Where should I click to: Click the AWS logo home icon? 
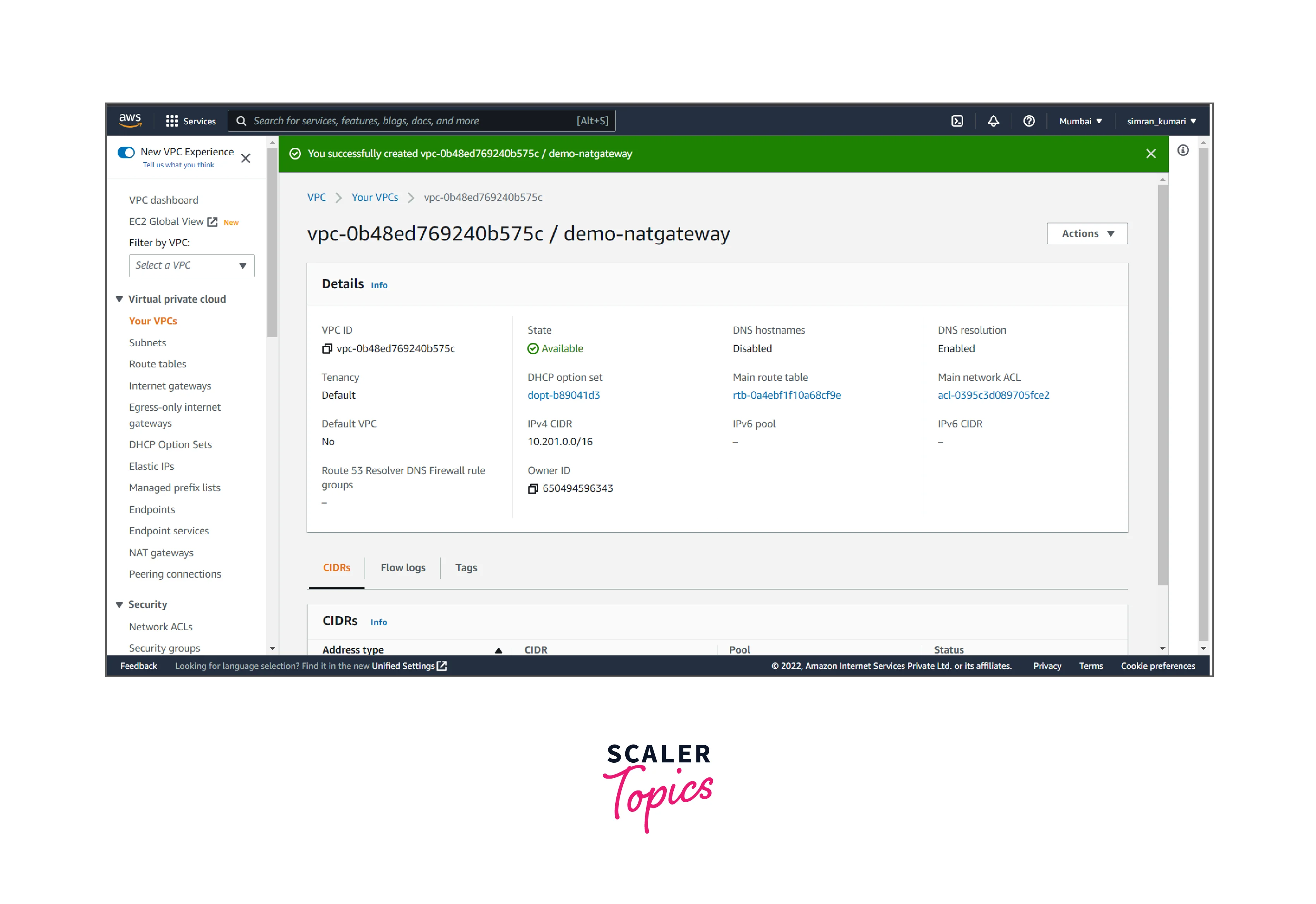[x=130, y=120]
